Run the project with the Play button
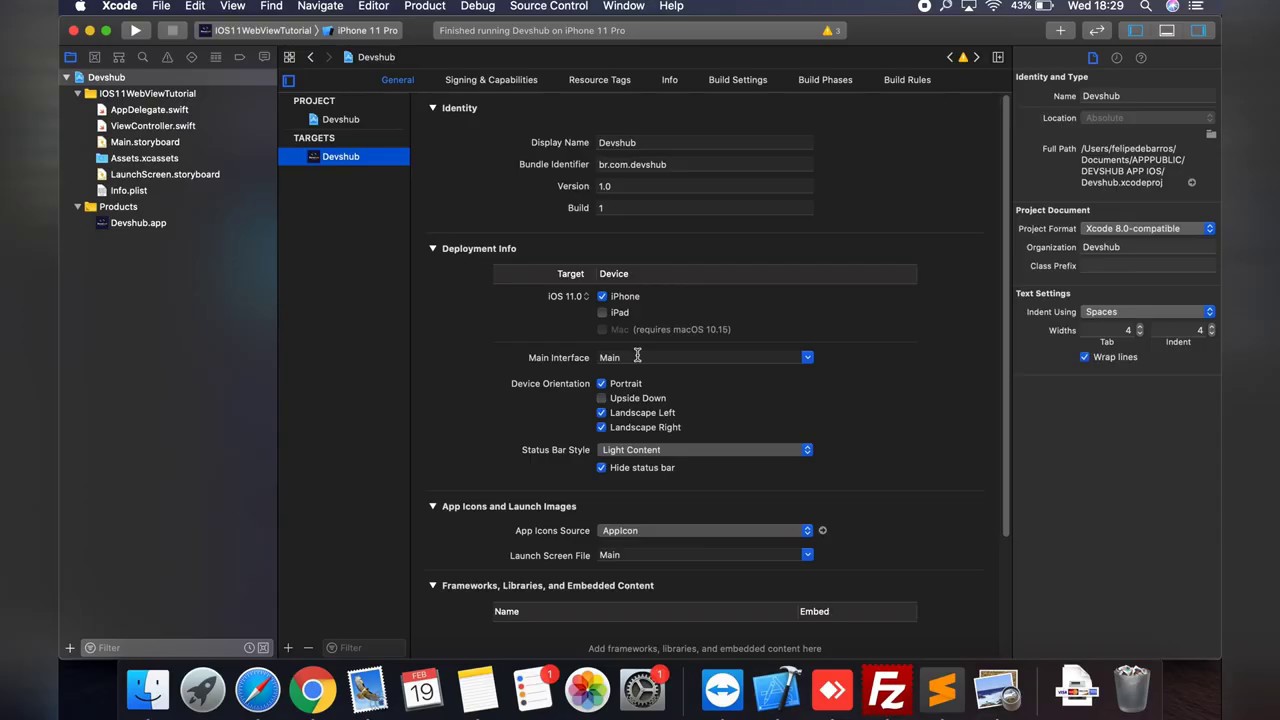The height and width of the screenshot is (720, 1280). pos(136,31)
